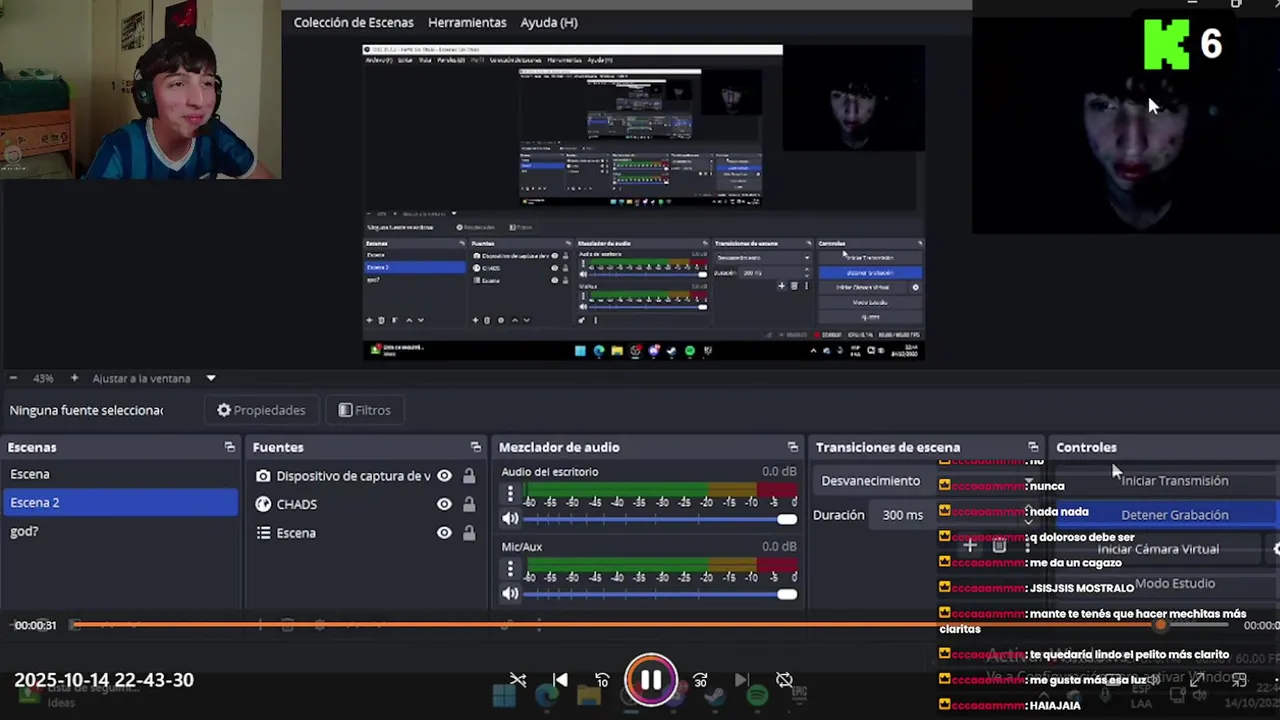This screenshot has height=720, width=1280.
Task: Lock the Escena source in Fuentes
Action: [x=469, y=533]
